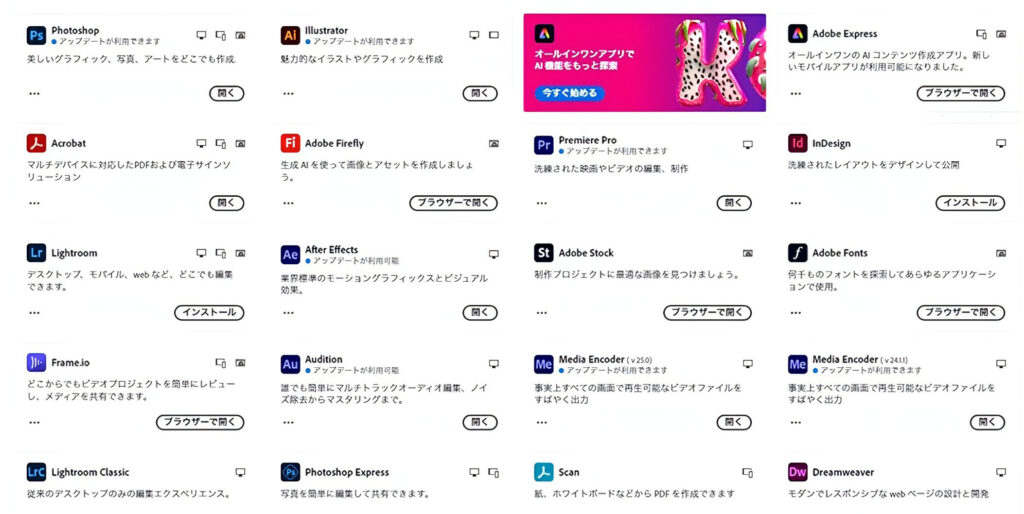This screenshot has height=514, width=1024.
Task: Open the three-dot menu for Acrobat
Action: click(x=35, y=203)
